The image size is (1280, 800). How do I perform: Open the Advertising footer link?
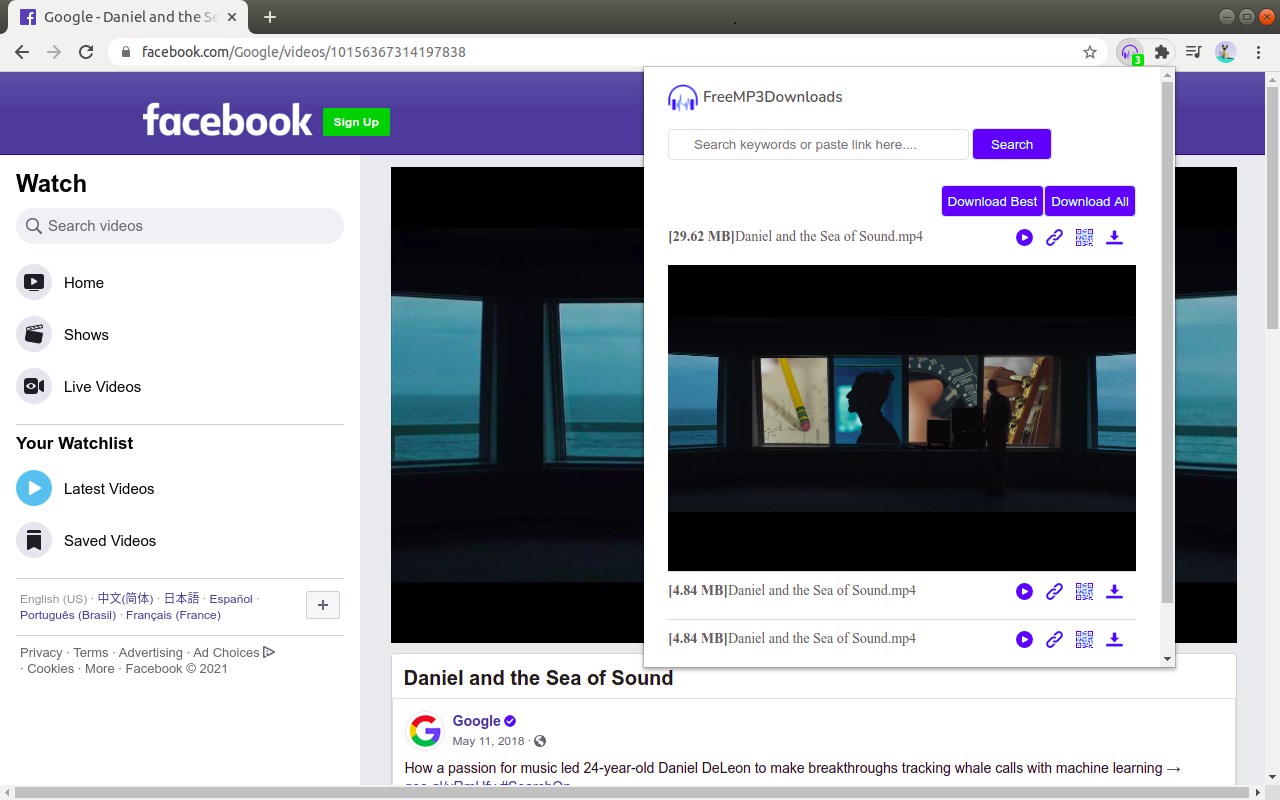(x=151, y=652)
